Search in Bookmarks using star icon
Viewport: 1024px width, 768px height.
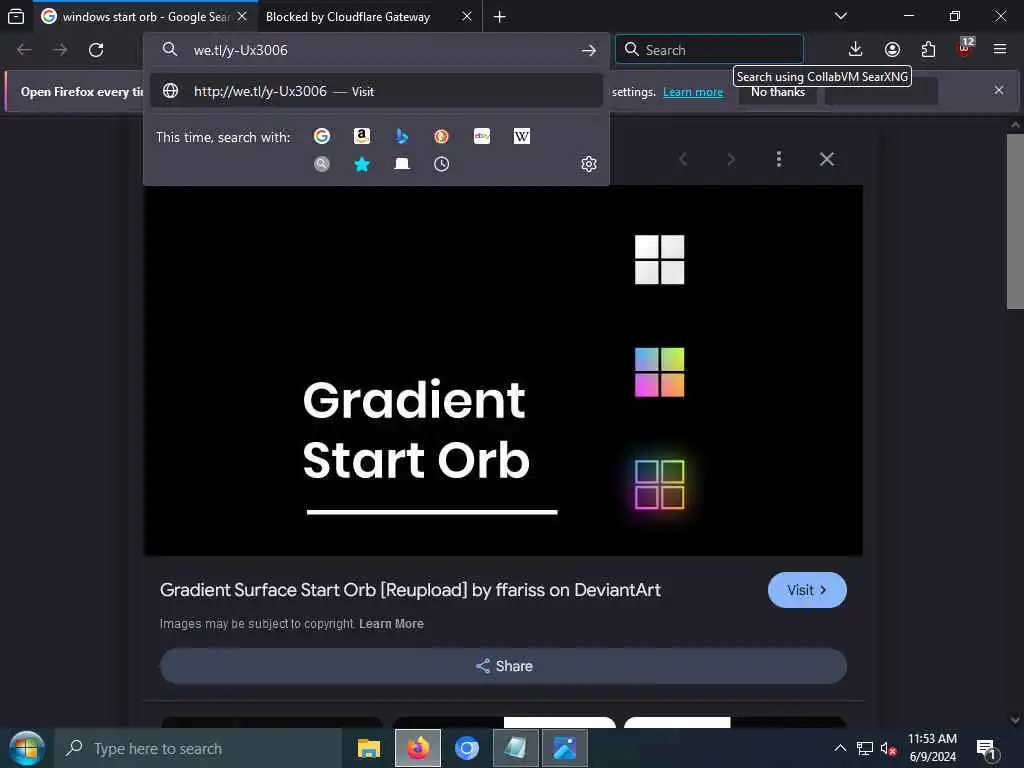[x=362, y=164]
